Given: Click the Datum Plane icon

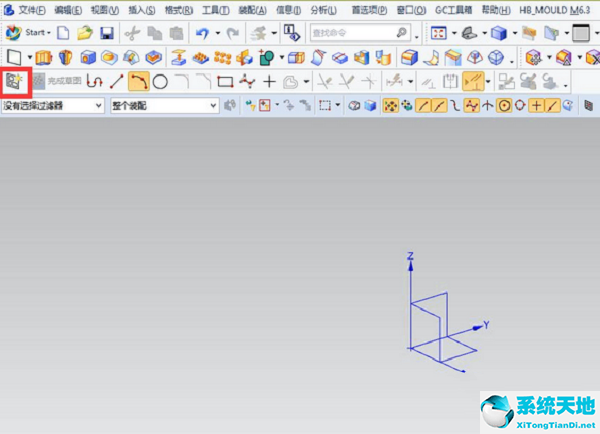Looking at the screenshot, I should [x=14, y=58].
